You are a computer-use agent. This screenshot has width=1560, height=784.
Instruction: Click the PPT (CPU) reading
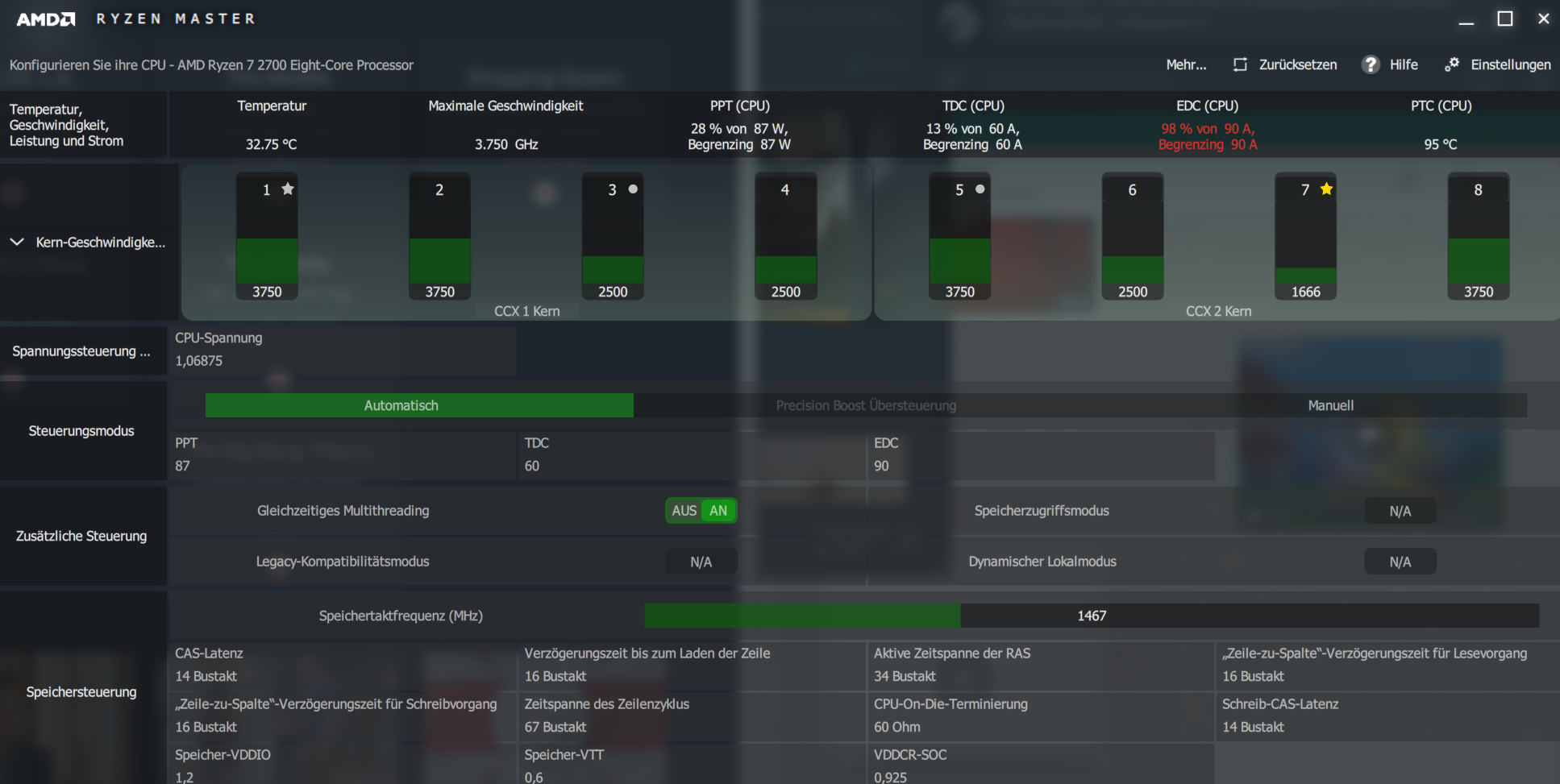tap(739, 136)
